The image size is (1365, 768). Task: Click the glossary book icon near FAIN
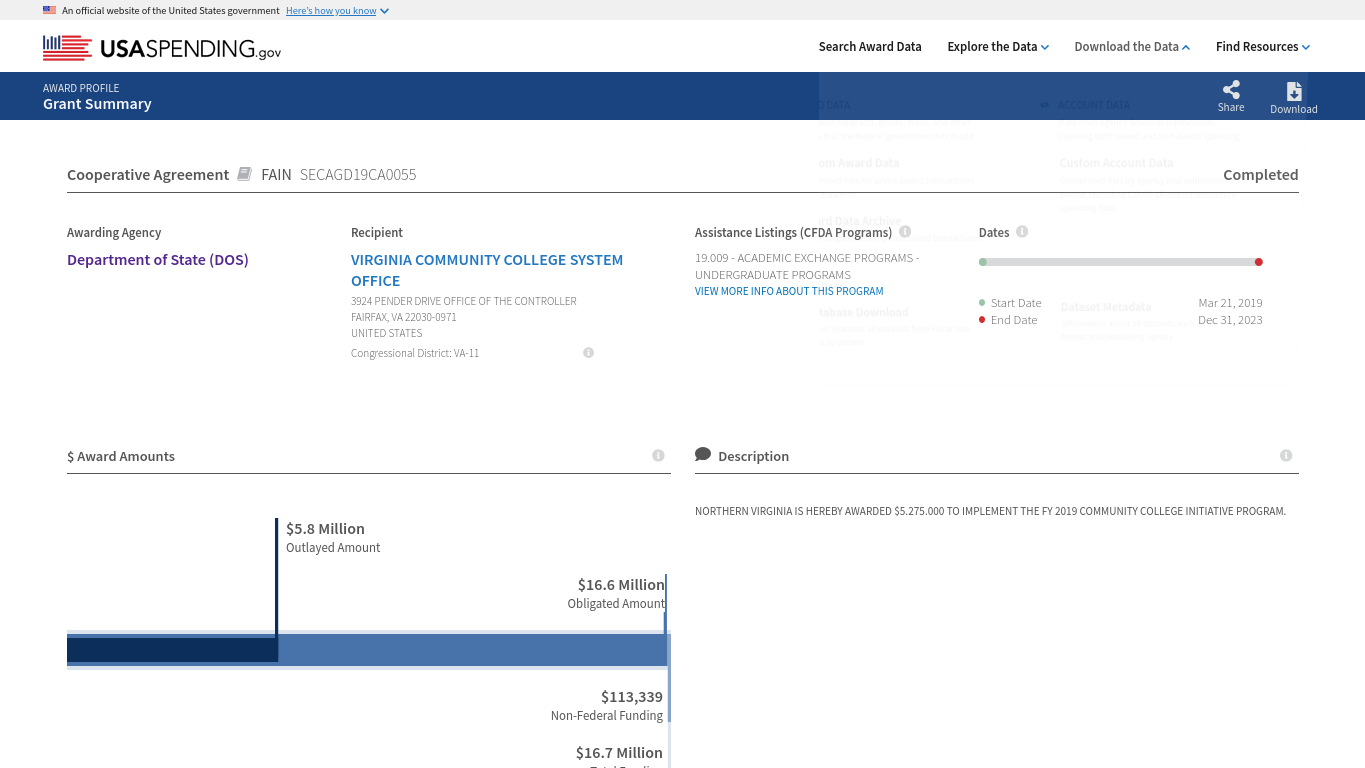point(244,174)
